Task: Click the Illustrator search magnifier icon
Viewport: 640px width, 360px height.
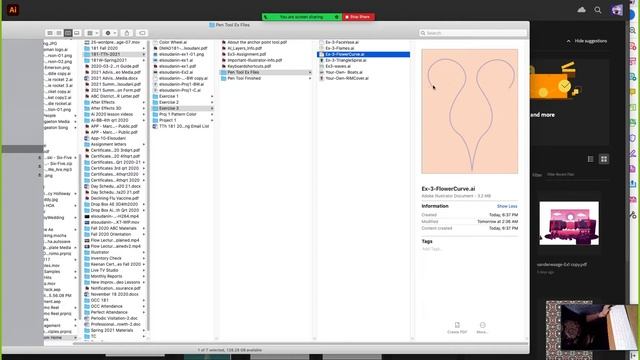Action: click(598, 10)
